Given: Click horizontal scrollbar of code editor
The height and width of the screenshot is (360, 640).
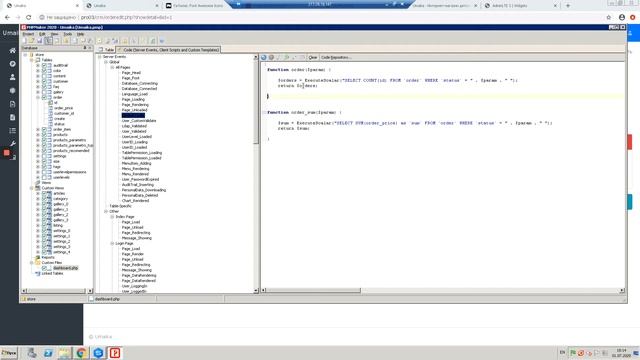Looking at the screenshot, I should (443, 291).
